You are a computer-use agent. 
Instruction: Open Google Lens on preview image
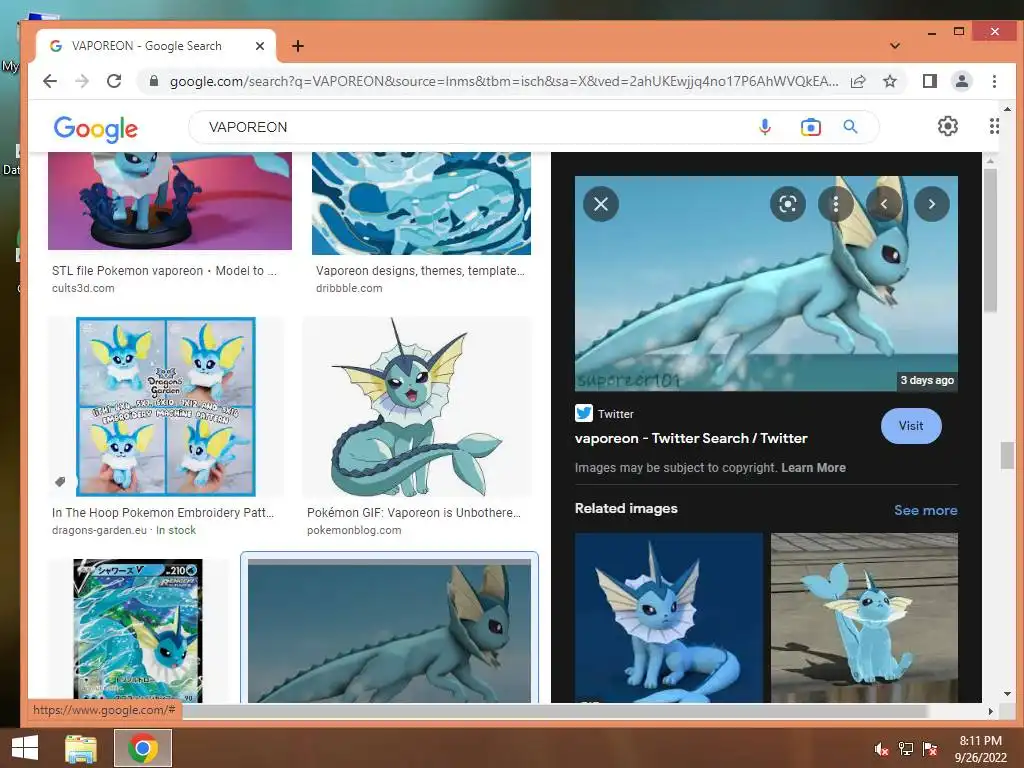click(788, 204)
